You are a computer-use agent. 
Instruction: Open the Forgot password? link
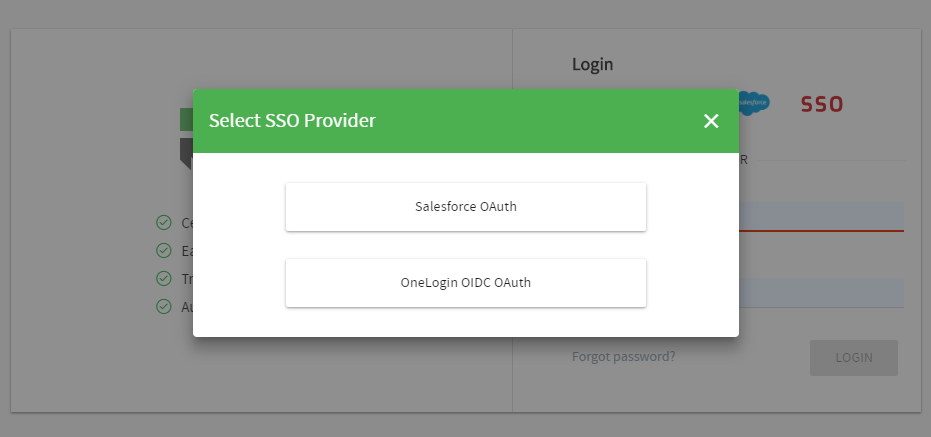[x=623, y=355]
